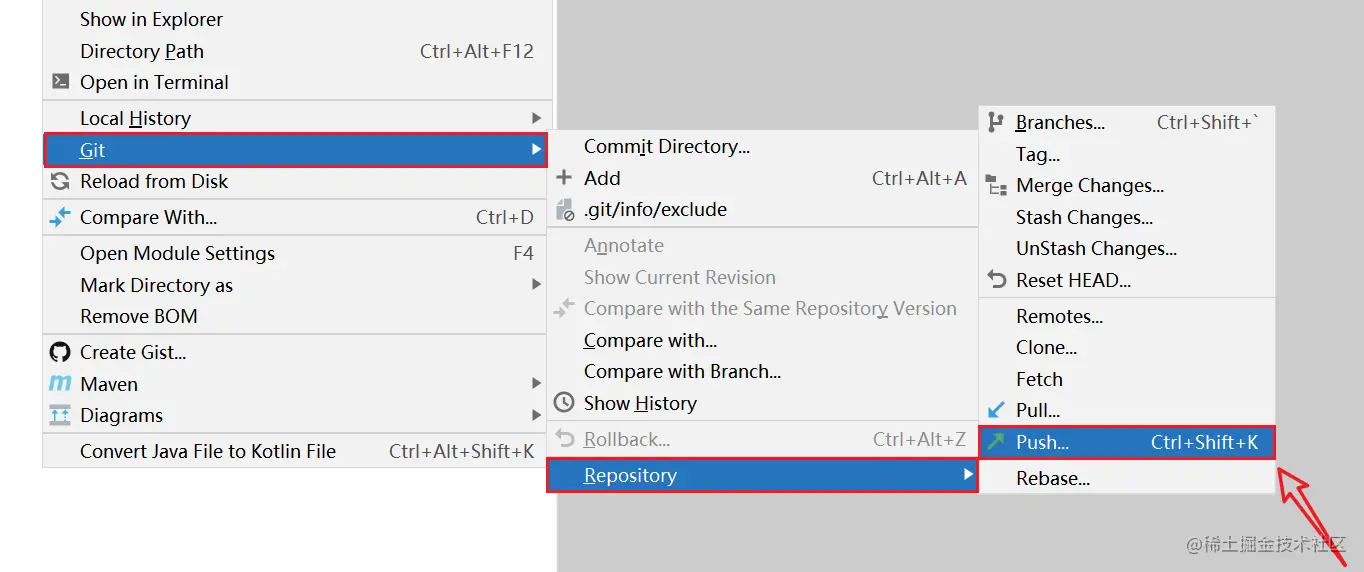This screenshot has width=1364, height=572.
Task: Click the GitHub icon beside Create Gist
Action: pyautogui.click(x=61, y=352)
